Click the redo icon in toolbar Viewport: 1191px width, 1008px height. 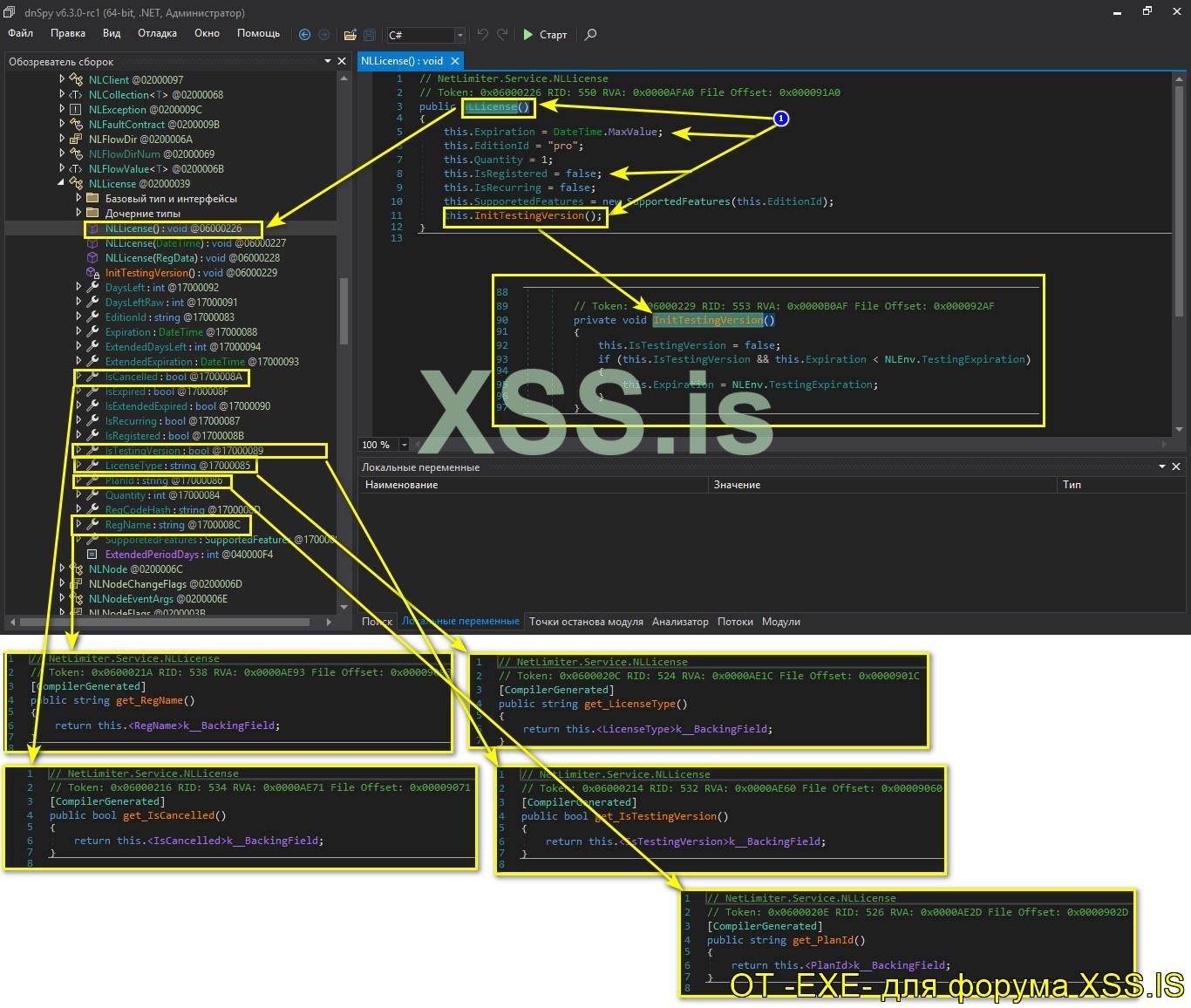coord(502,35)
